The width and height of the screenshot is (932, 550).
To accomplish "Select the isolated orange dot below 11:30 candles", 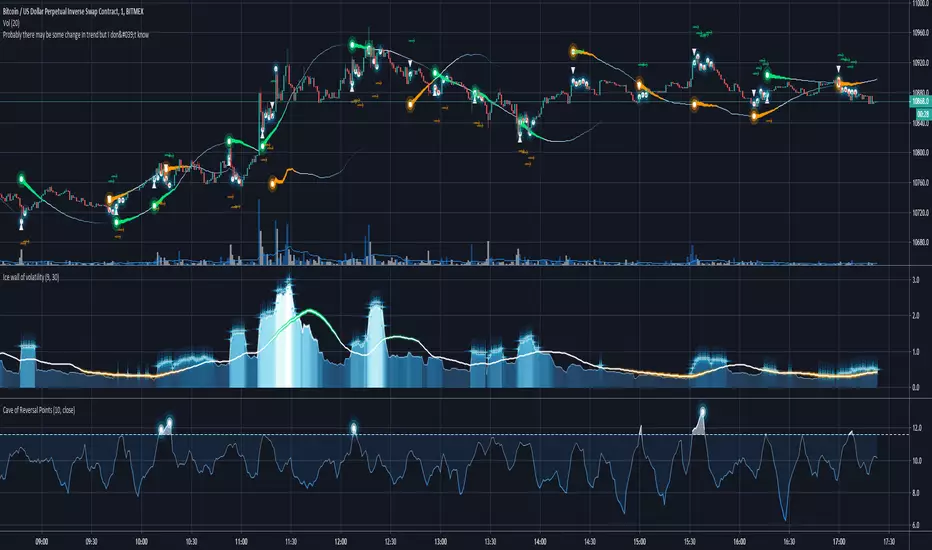I will [273, 183].
